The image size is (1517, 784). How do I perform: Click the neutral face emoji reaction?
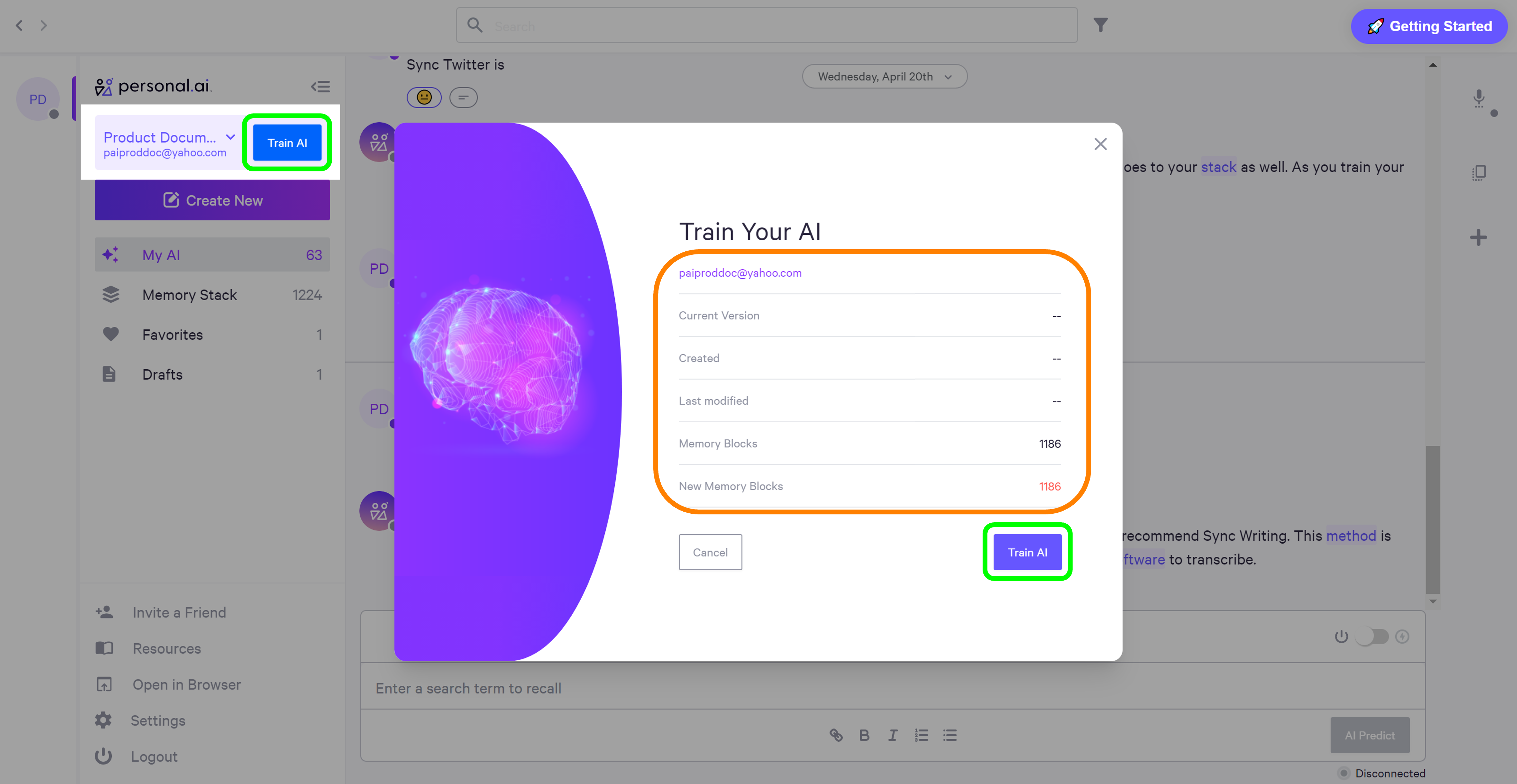424,97
